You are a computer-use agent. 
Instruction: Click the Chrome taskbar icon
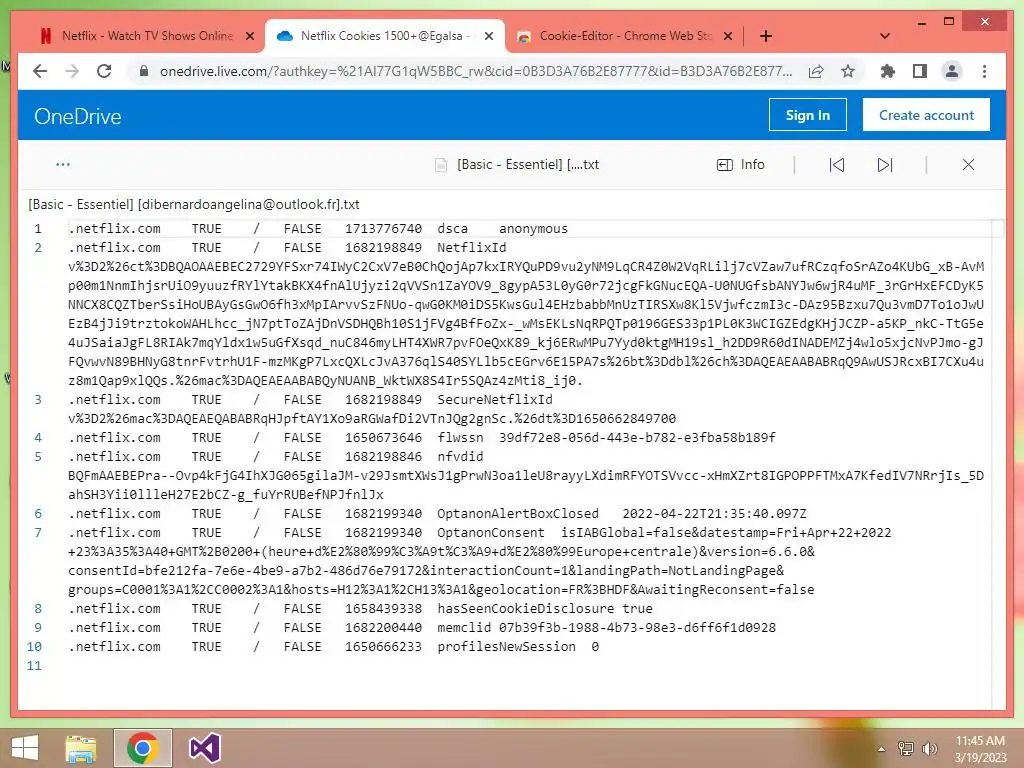(x=143, y=748)
